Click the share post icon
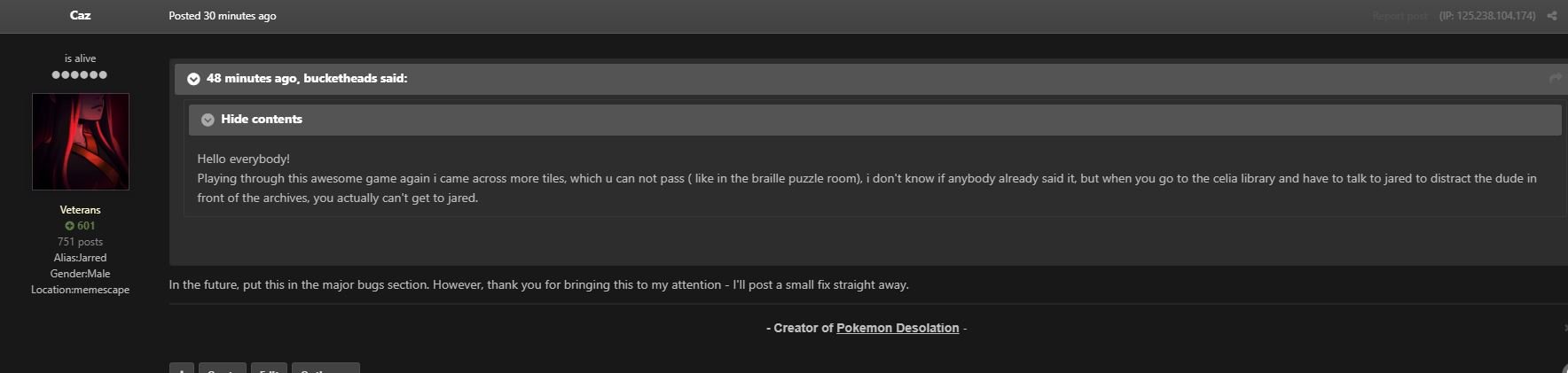The image size is (1568, 373). (1552, 16)
